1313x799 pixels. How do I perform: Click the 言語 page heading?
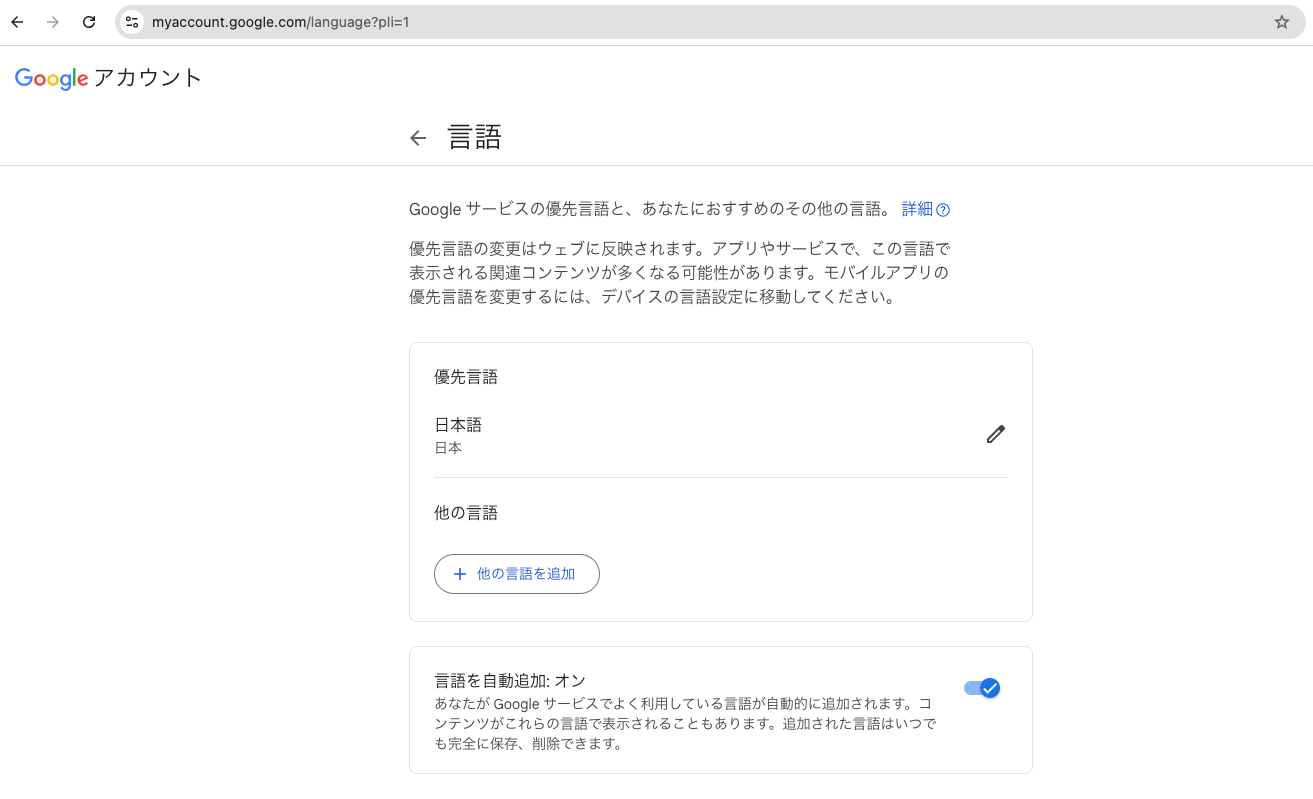click(x=474, y=137)
